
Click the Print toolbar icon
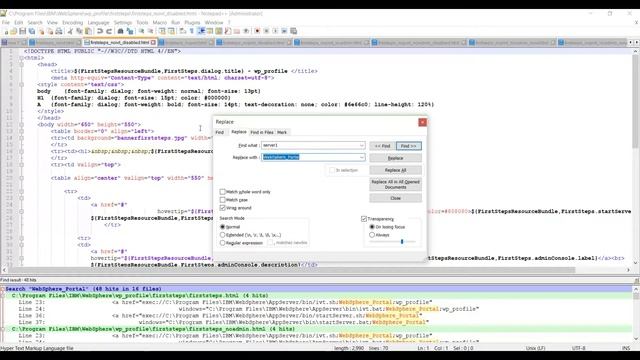59,31
